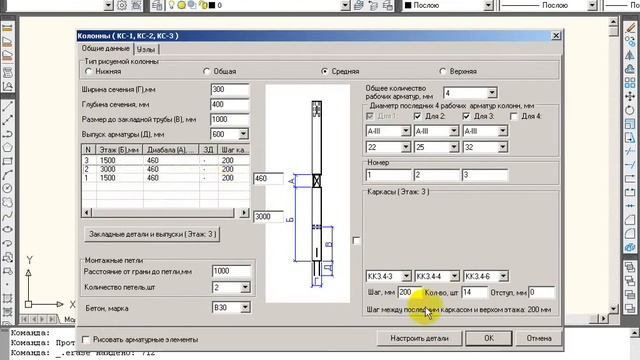Click the Настроить детали button

point(419,338)
